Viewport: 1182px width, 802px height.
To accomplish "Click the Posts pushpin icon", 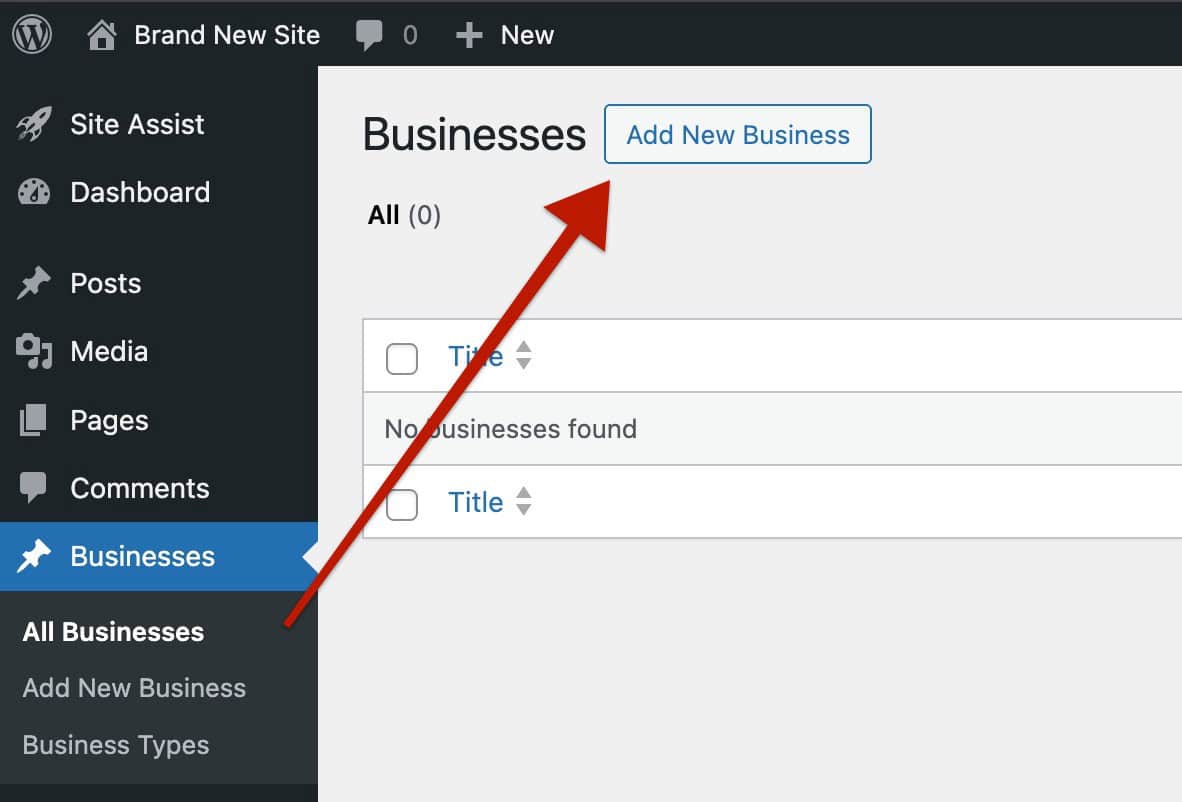I will [x=33, y=282].
